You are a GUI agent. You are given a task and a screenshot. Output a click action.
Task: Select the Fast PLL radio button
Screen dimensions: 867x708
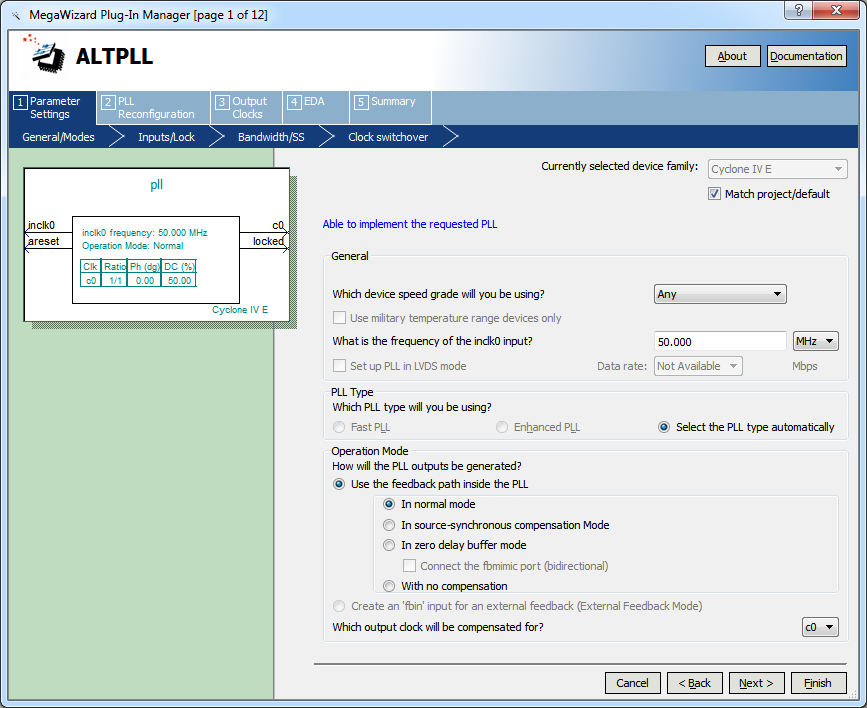tap(339, 427)
